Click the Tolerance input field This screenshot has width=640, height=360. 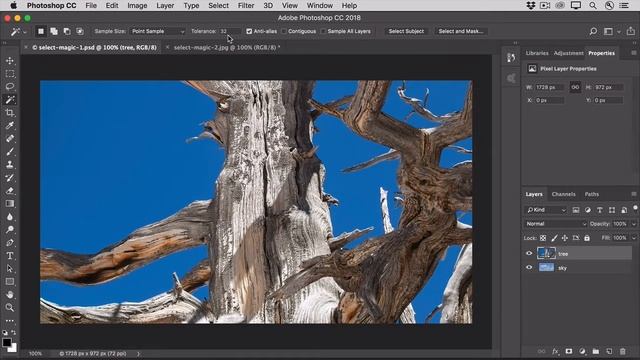click(230, 31)
